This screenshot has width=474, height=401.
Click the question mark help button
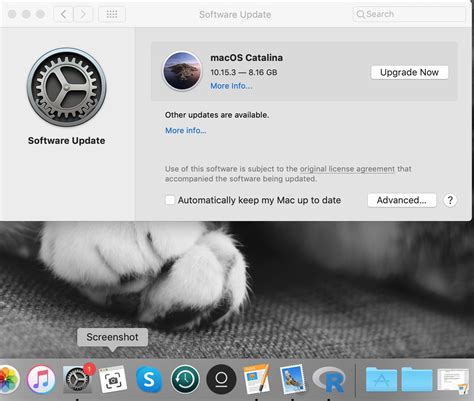pyautogui.click(x=450, y=200)
